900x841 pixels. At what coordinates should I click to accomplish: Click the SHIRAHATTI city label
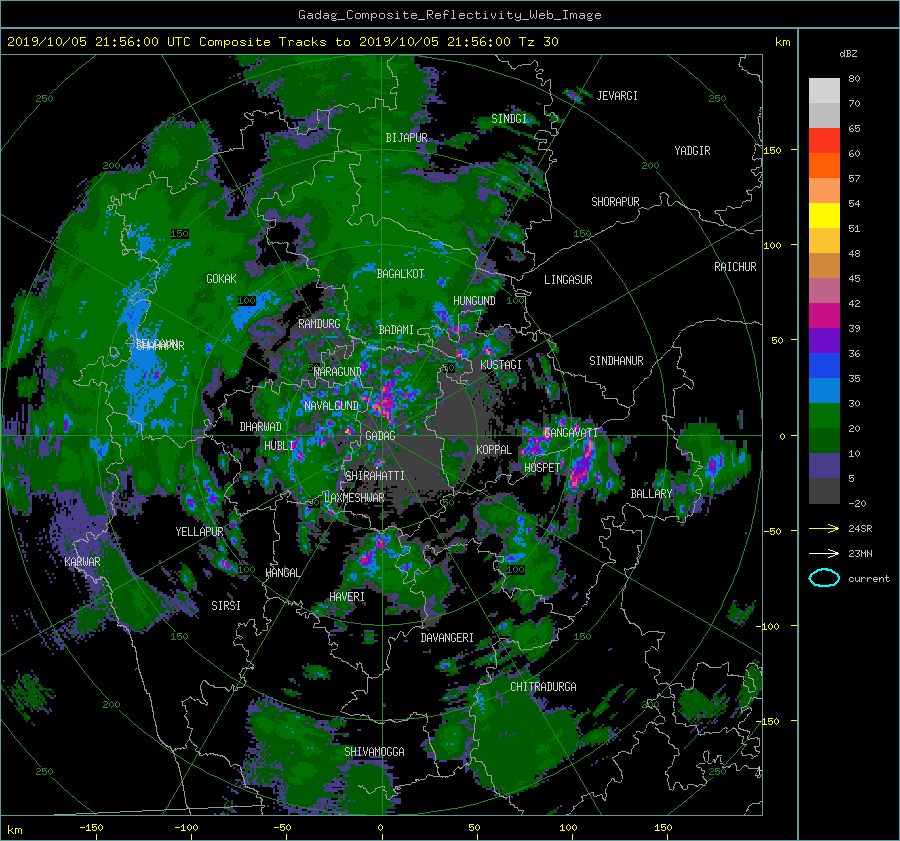coord(375,476)
